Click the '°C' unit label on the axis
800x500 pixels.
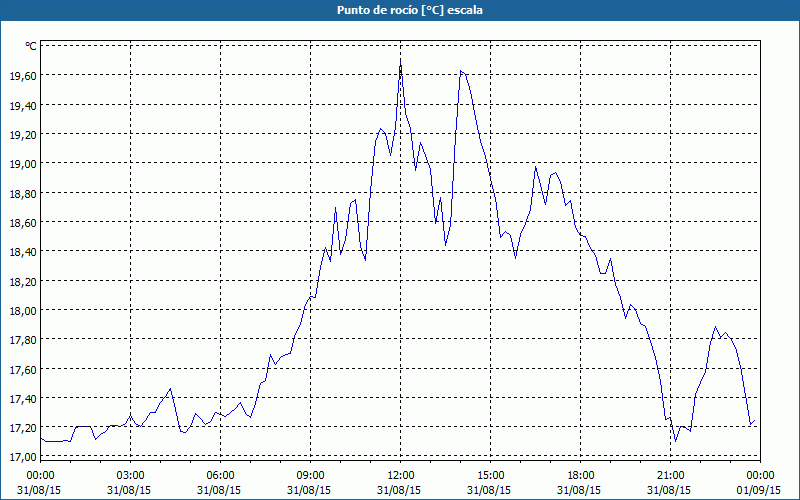click(x=31, y=46)
